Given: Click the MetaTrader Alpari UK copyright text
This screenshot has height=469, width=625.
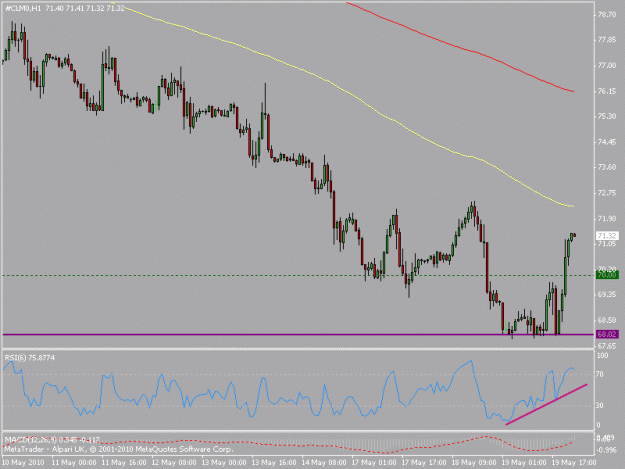Looking at the screenshot, I should pyautogui.click(x=119, y=449).
